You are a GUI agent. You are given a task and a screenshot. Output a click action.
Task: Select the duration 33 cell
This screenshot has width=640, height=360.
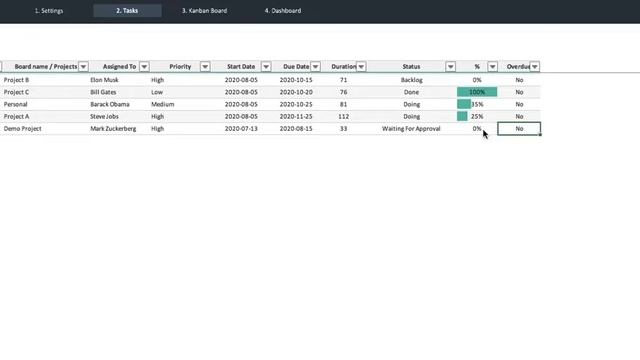pyautogui.click(x=343, y=129)
